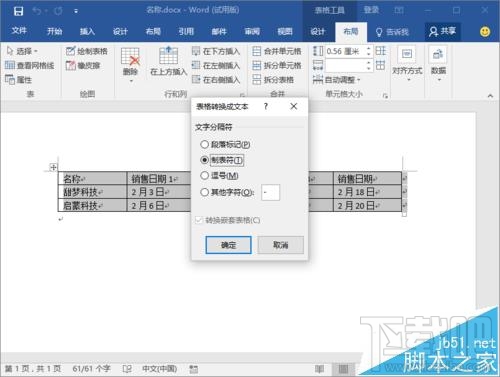Click the 删除 delete table icon
The width and height of the screenshot is (500, 377).
(x=130, y=56)
